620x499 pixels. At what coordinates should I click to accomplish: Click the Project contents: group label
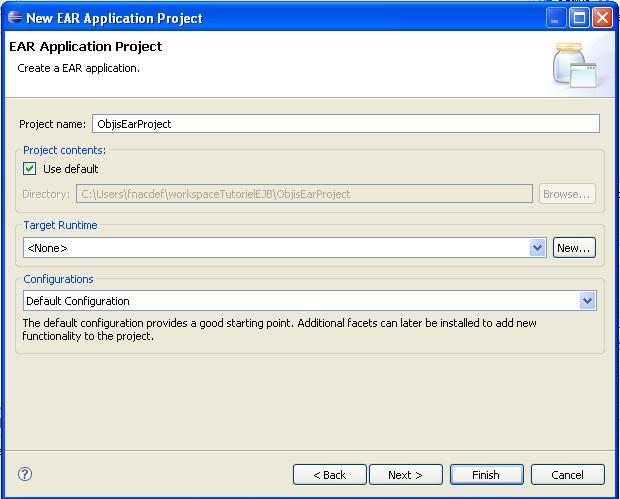[x=64, y=150]
